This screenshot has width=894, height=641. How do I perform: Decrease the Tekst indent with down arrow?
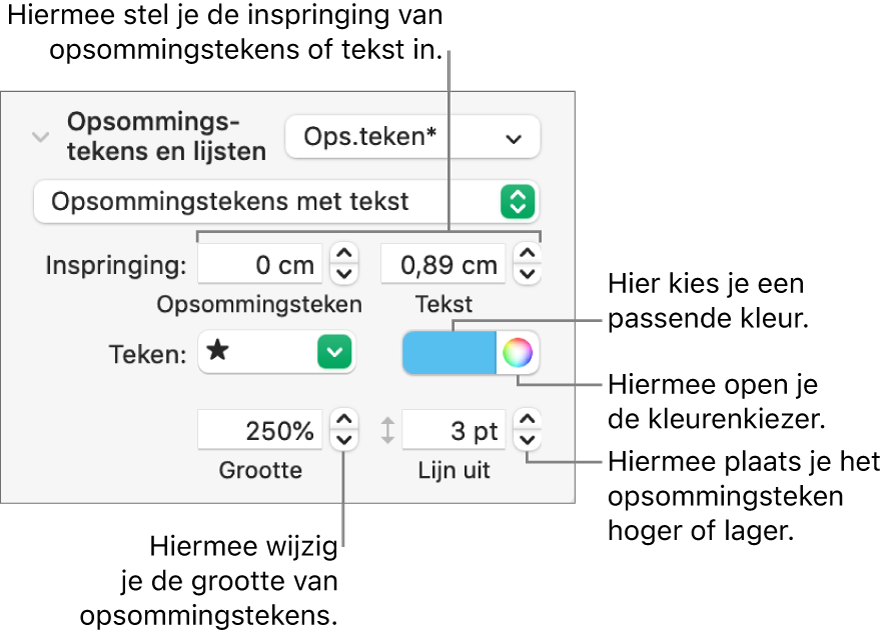pos(526,273)
